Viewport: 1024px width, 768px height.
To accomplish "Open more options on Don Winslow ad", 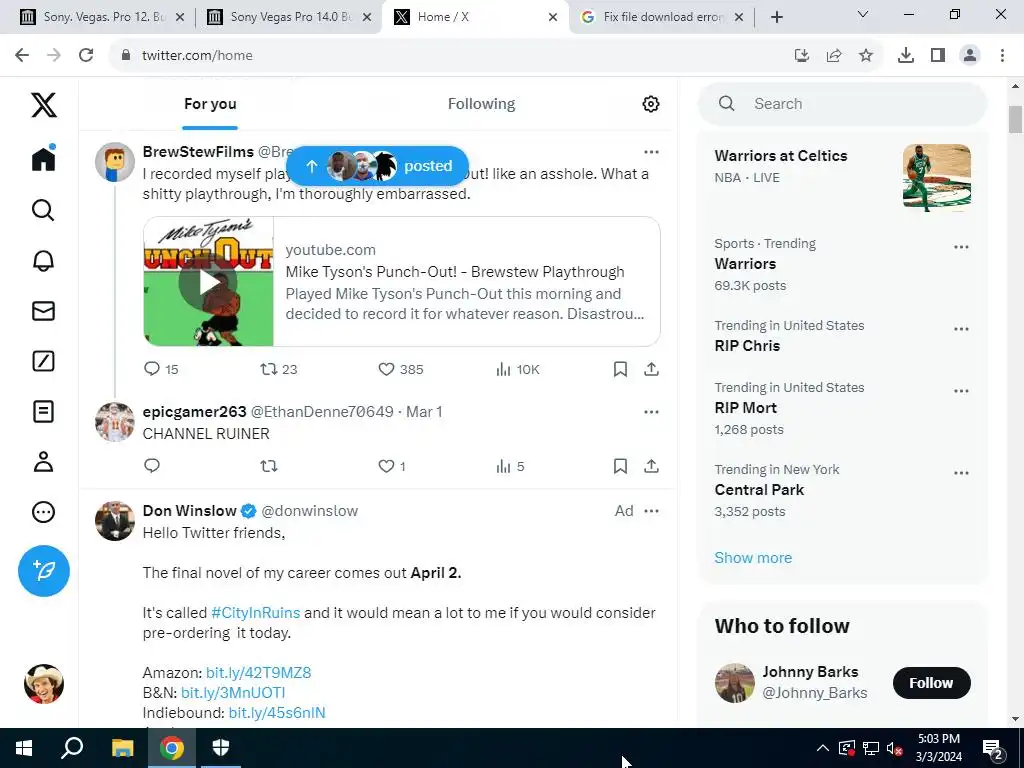I will tap(651, 511).
